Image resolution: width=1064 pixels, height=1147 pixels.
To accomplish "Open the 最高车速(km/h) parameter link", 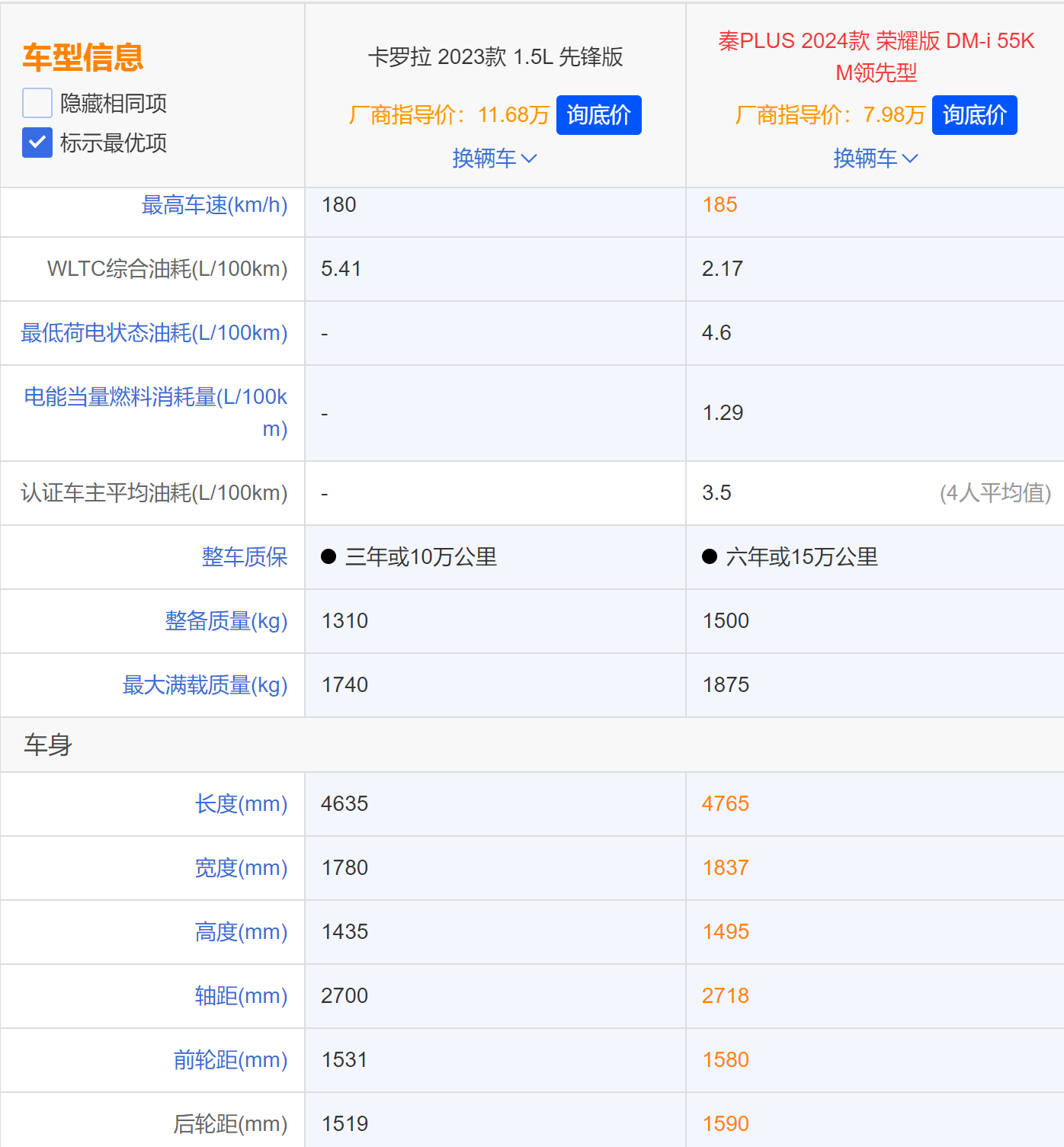I will [x=214, y=204].
